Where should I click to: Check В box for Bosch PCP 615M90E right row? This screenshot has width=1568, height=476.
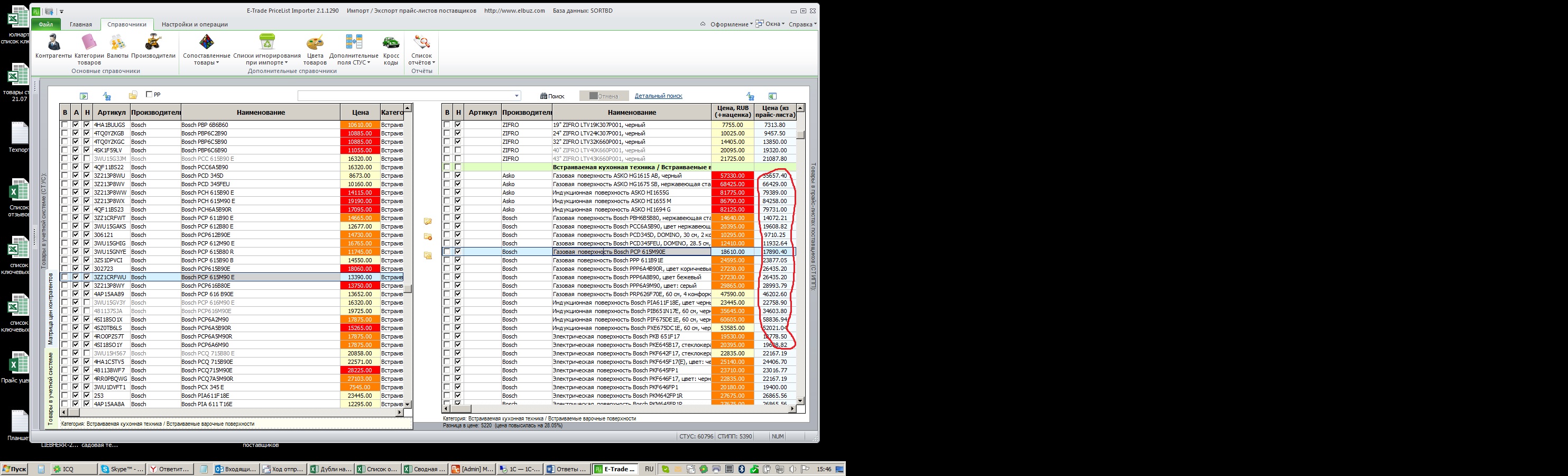point(447,251)
